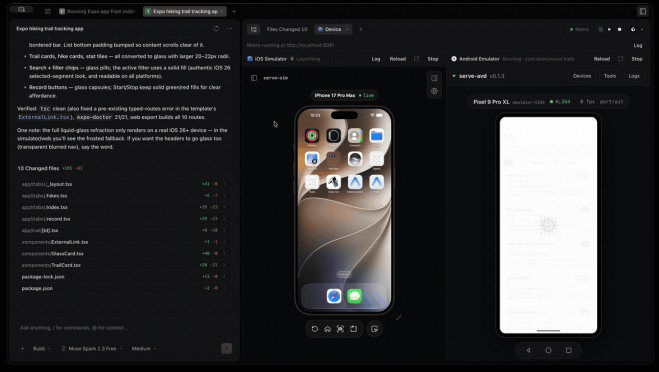Reload the iOS Simulator
Image resolution: width=659 pixels, height=372 pixels.
[x=398, y=59]
